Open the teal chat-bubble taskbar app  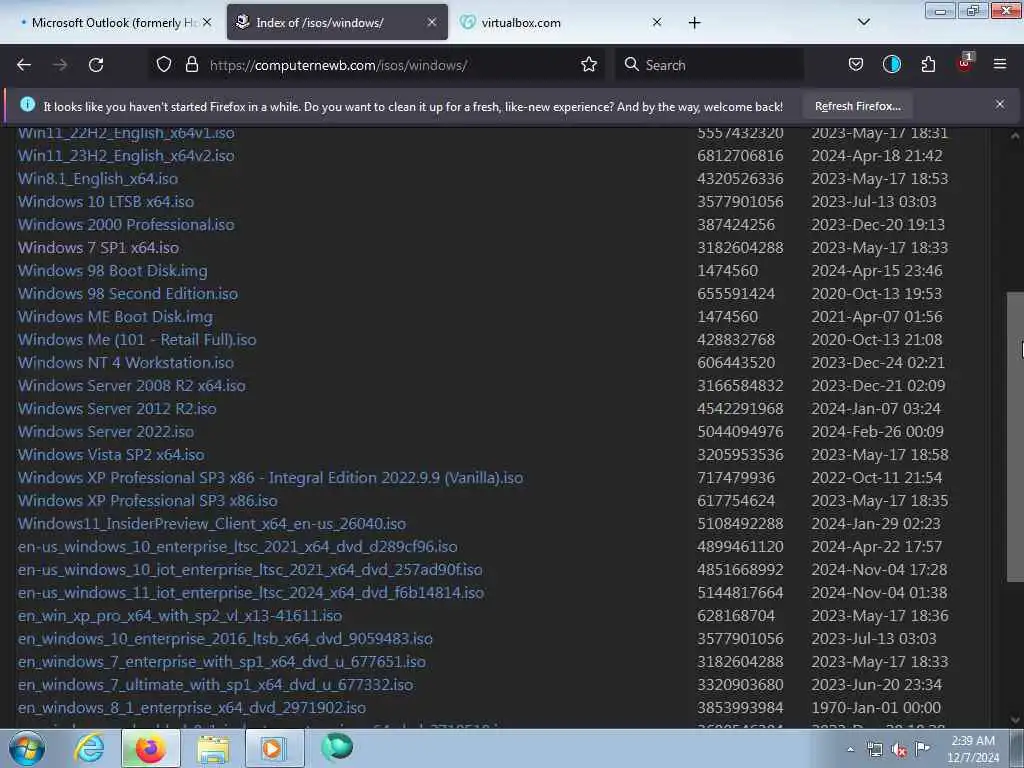(337, 747)
